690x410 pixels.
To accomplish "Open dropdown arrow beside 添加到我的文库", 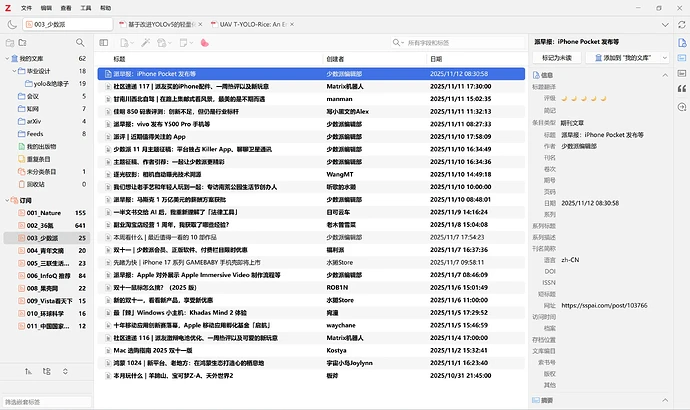I will (664, 58).
